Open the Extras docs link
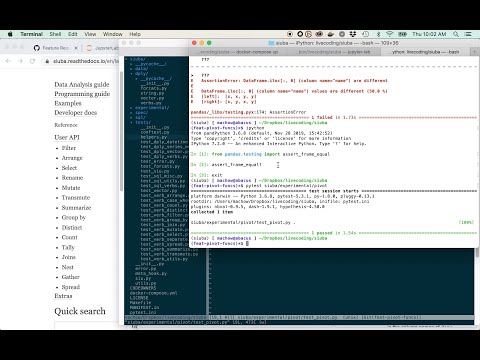480x360 pixels. coord(63,296)
